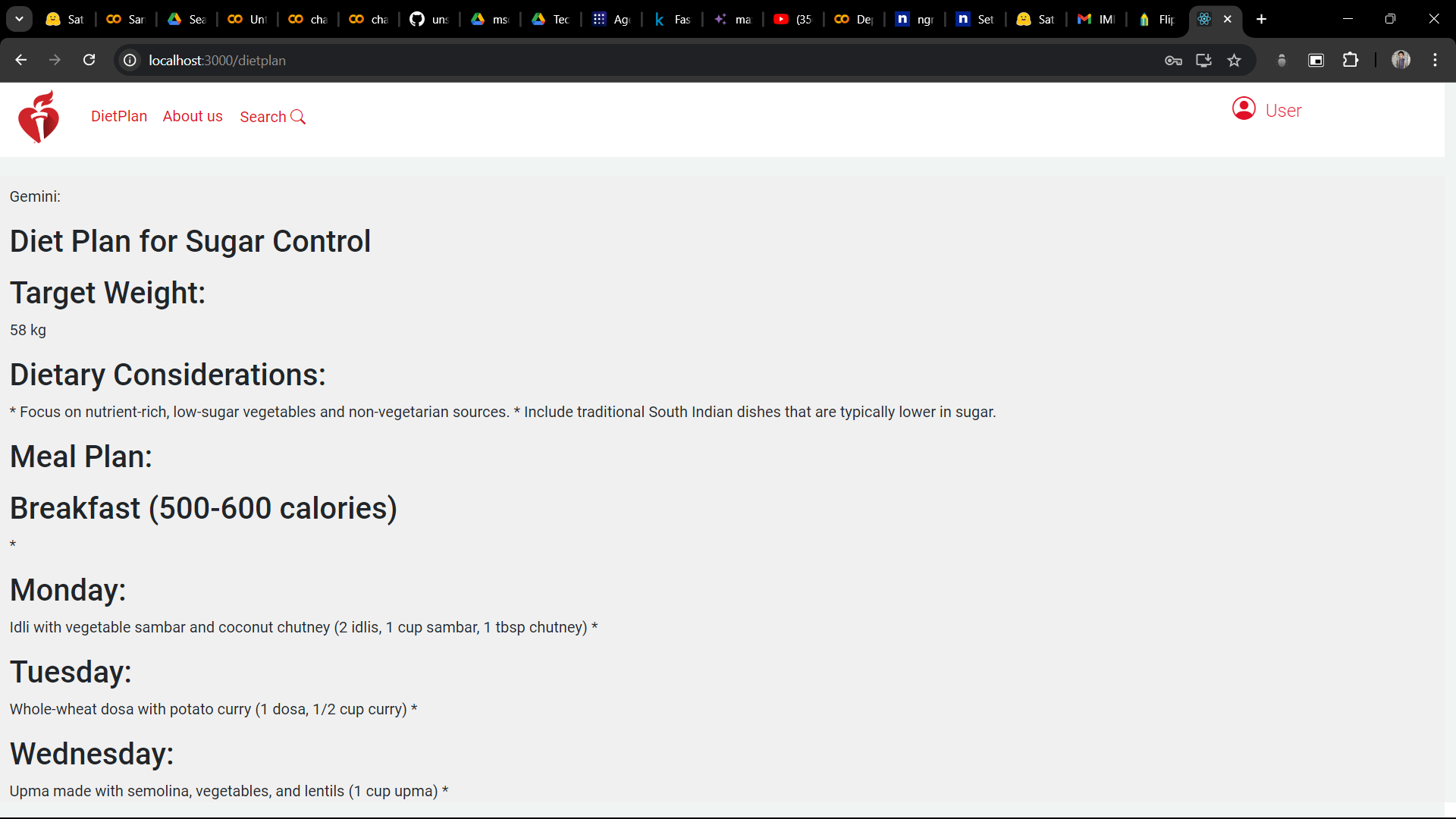Open the Extensions puzzle icon

(x=1351, y=61)
